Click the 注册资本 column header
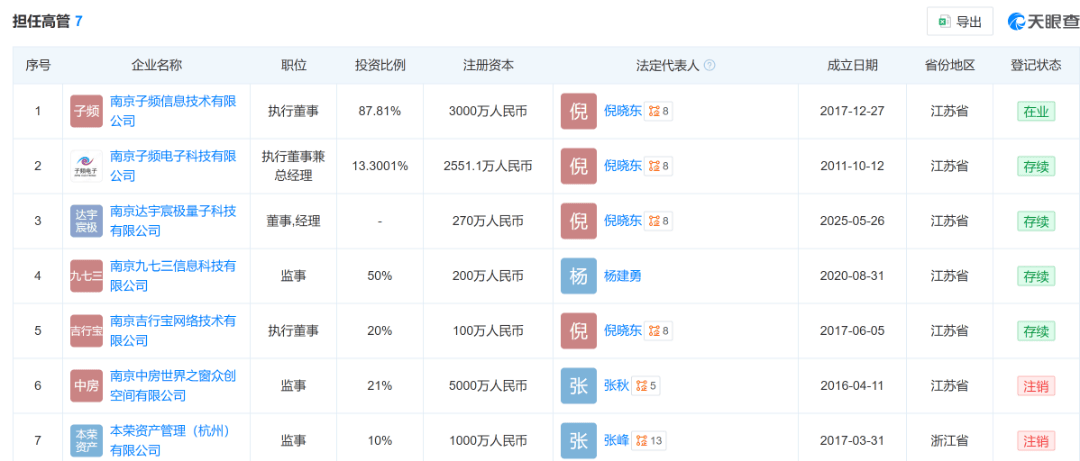The height and width of the screenshot is (461, 1080). (x=488, y=65)
